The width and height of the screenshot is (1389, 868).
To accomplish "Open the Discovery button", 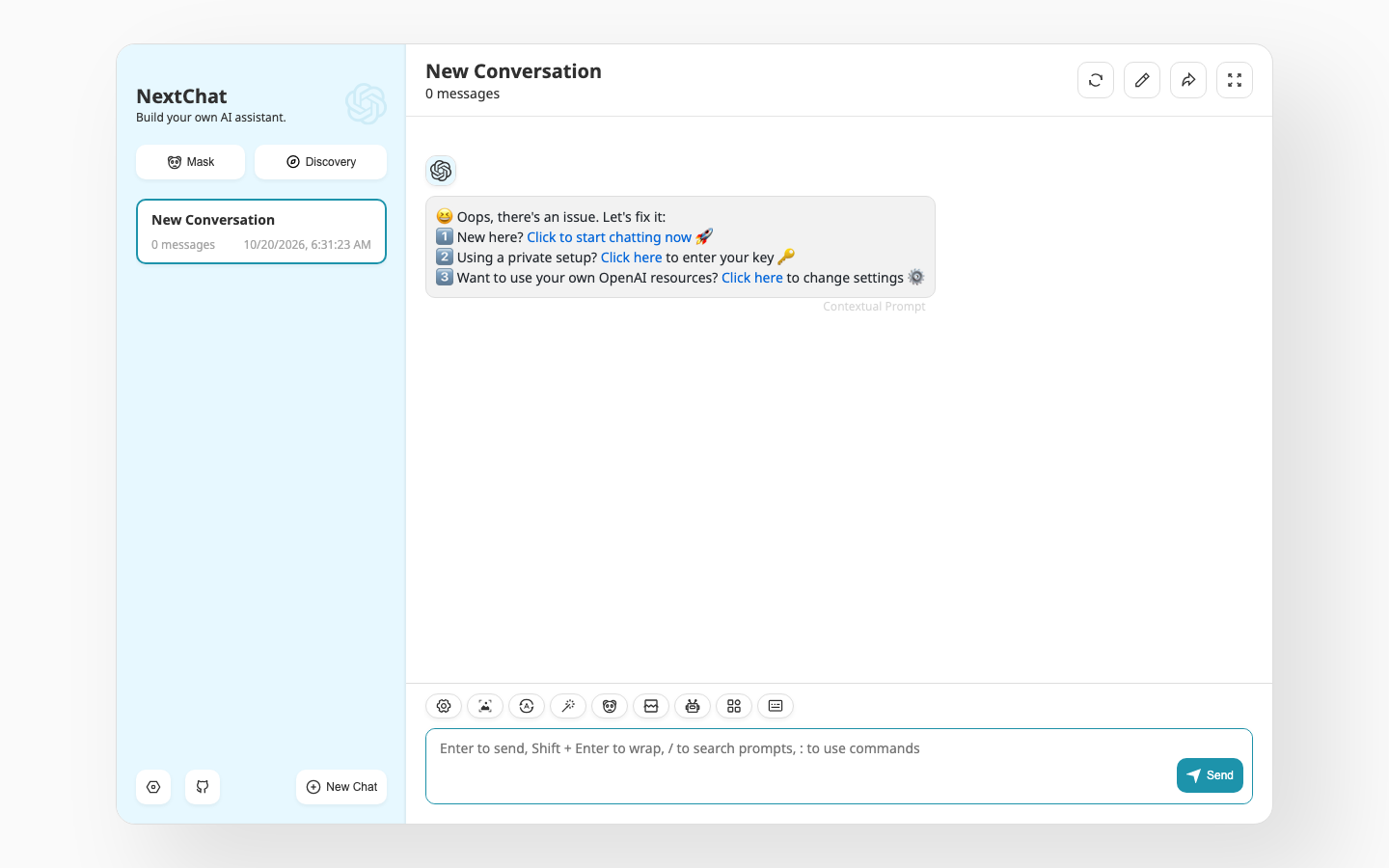I will (320, 162).
